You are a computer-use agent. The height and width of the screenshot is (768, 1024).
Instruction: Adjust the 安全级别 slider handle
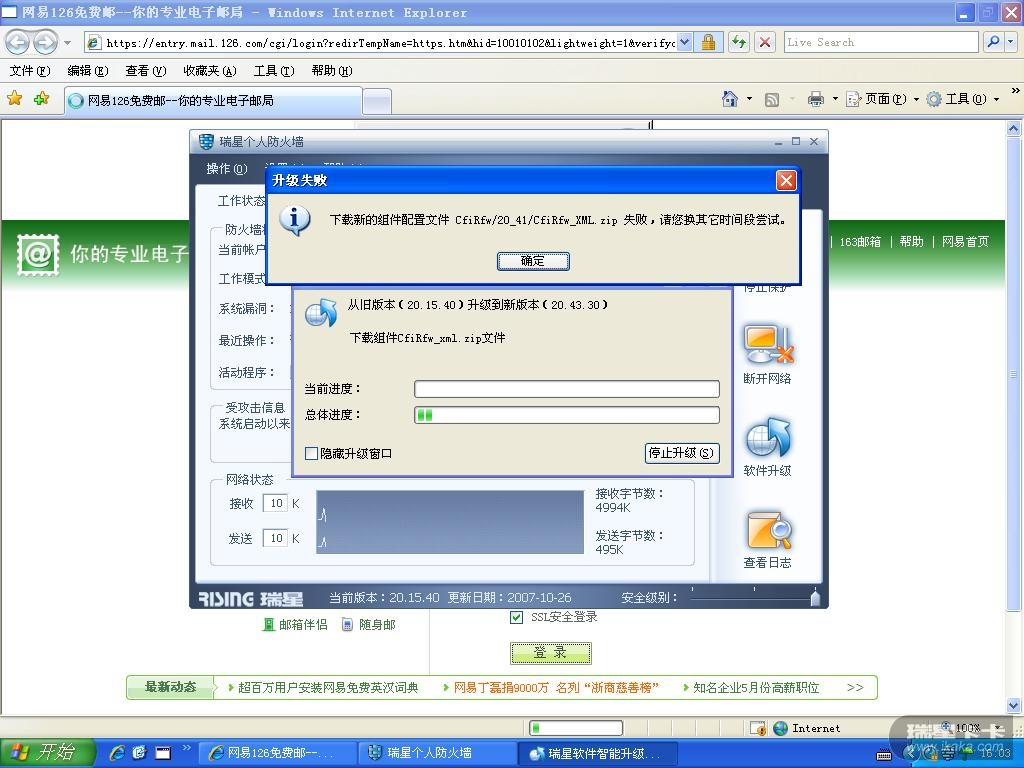815,598
